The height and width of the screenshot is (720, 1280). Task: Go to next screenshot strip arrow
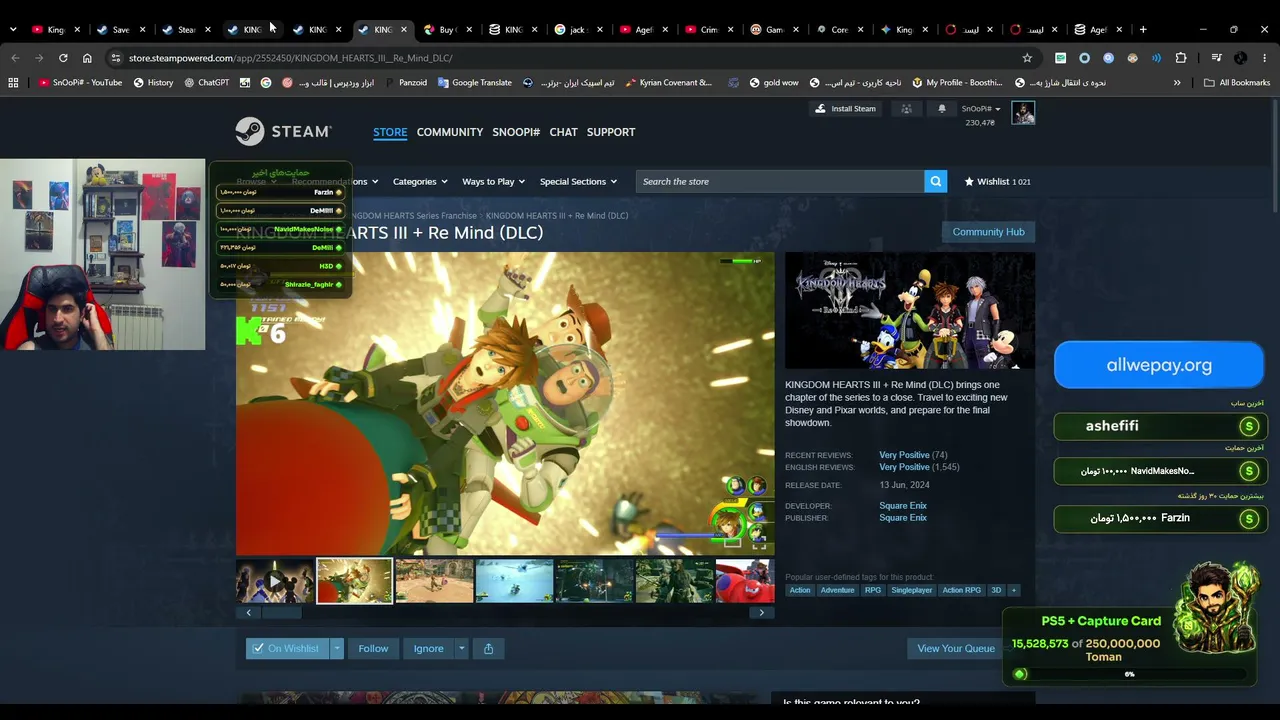(762, 613)
